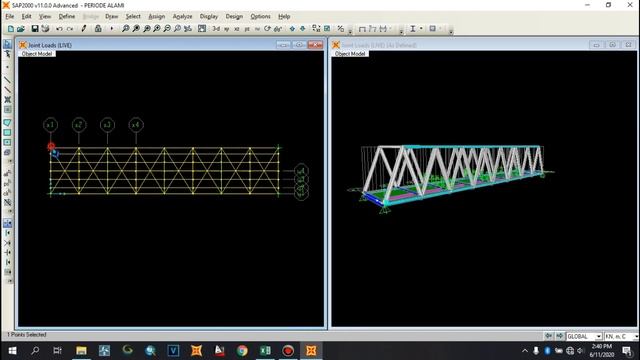Click the Rubber Band Zoom magnifier
The height and width of the screenshot is (360, 640).
coord(126,29)
